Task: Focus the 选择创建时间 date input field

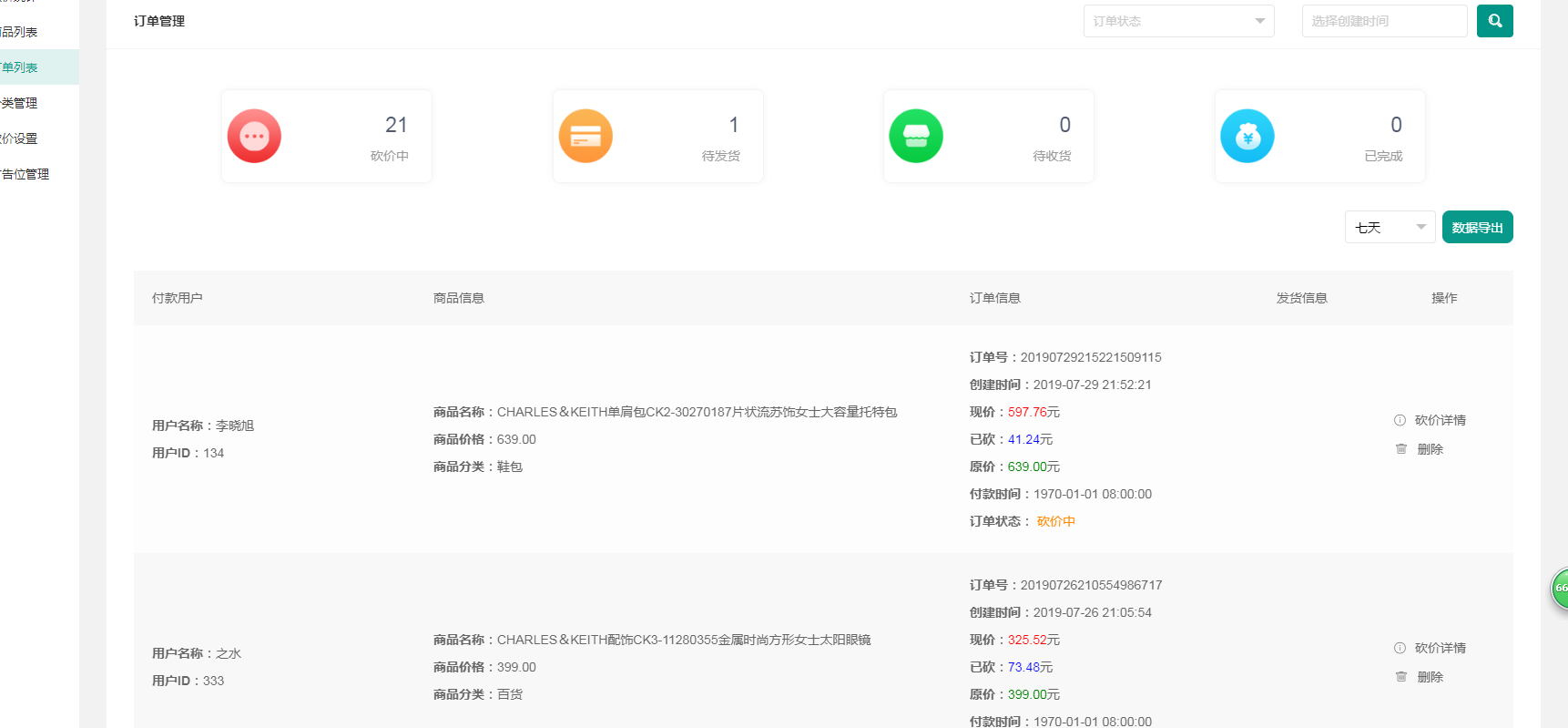Action: (1384, 21)
